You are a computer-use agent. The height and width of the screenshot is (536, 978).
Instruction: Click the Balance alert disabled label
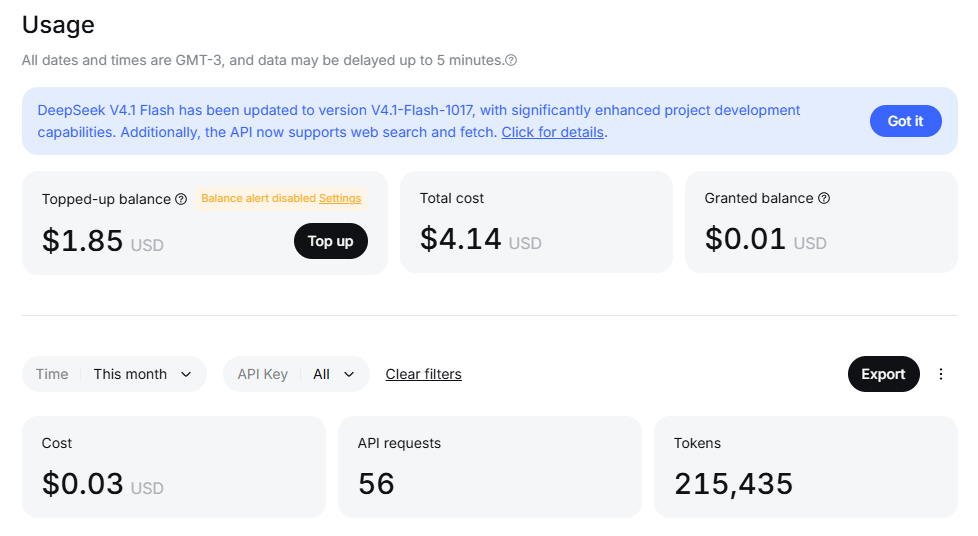click(x=258, y=198)
